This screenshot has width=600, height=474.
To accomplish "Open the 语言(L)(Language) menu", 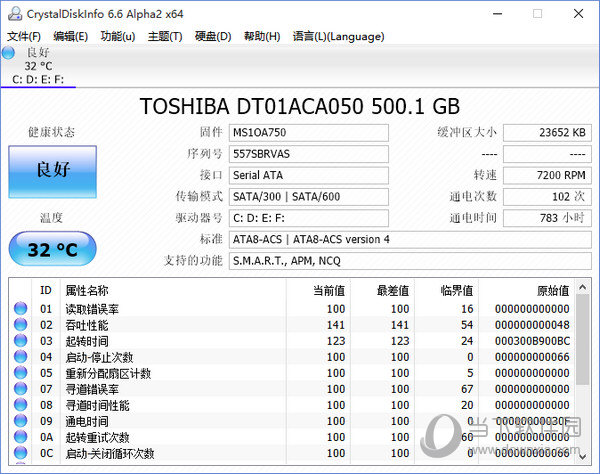I will [338, 36].
